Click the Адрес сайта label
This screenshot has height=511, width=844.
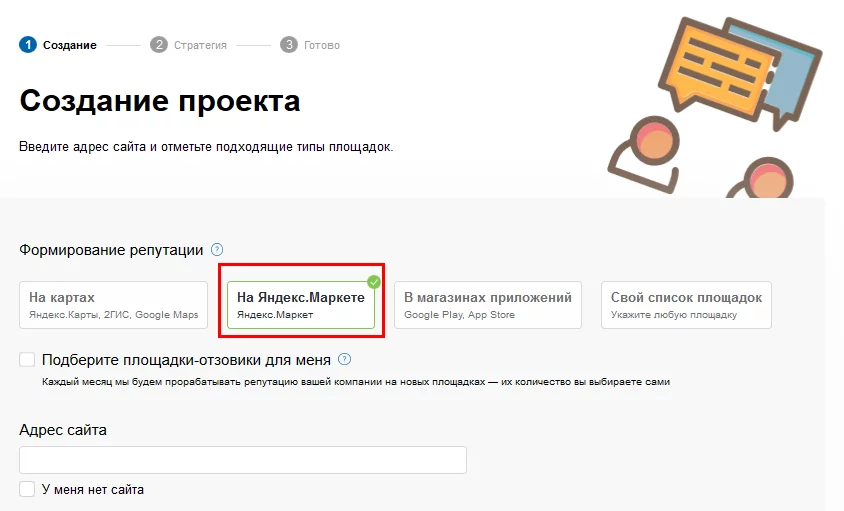63,430
